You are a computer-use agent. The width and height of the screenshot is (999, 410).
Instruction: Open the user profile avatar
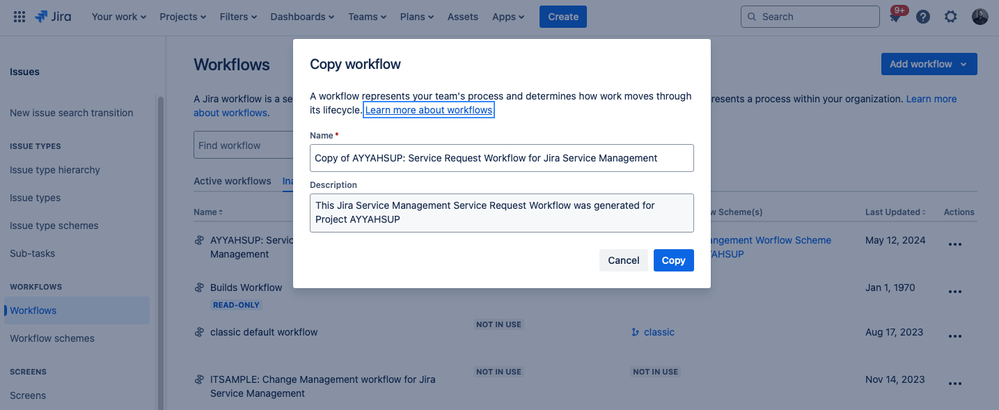(980, 17)
